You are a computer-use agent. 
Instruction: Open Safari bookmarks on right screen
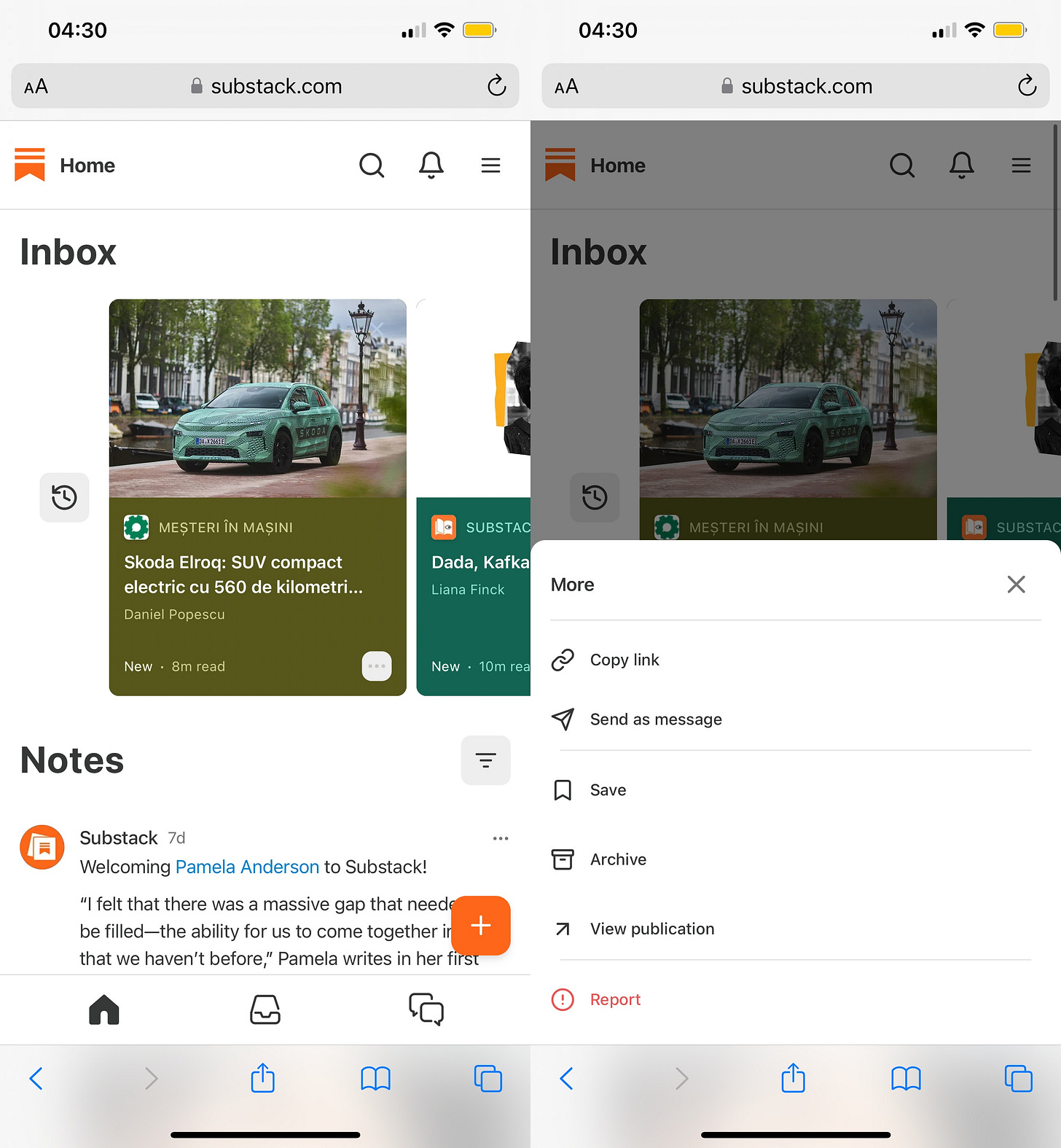(x=907, y=1078)
